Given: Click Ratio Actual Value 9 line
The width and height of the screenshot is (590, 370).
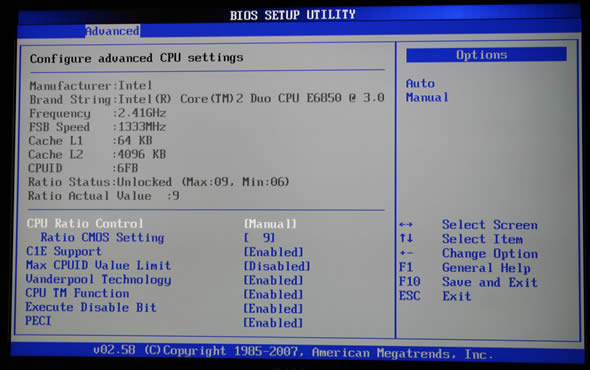Looking at the screenshot, I should point(103,196).
